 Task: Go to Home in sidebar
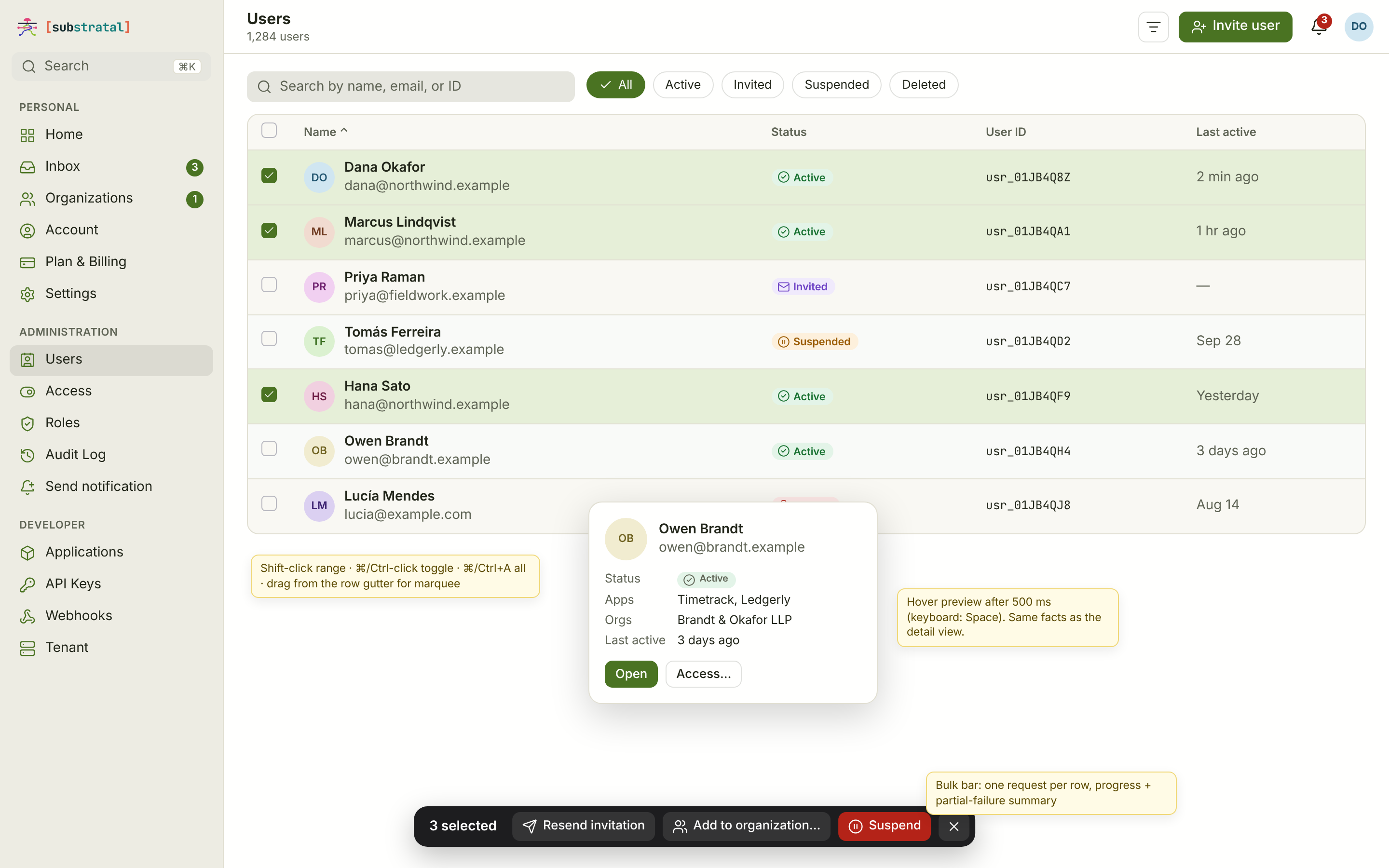pos(111,135)
